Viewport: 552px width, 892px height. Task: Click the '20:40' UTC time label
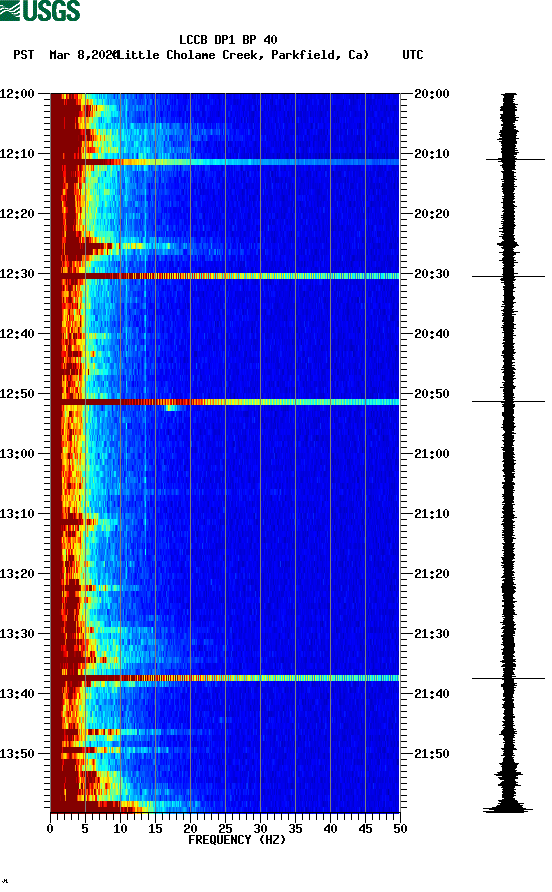[432, 334]
